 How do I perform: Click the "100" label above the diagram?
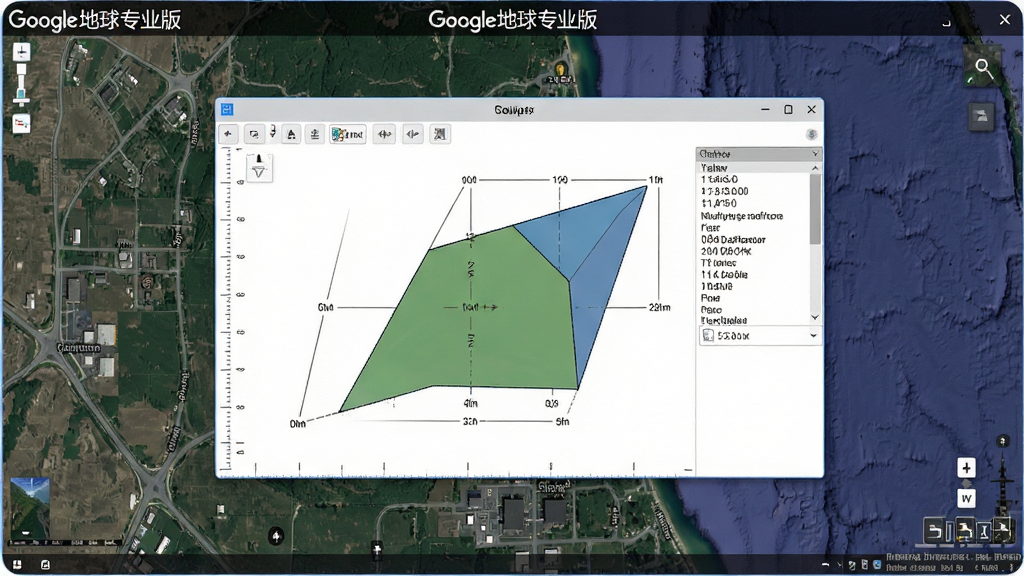coord(560,180)
